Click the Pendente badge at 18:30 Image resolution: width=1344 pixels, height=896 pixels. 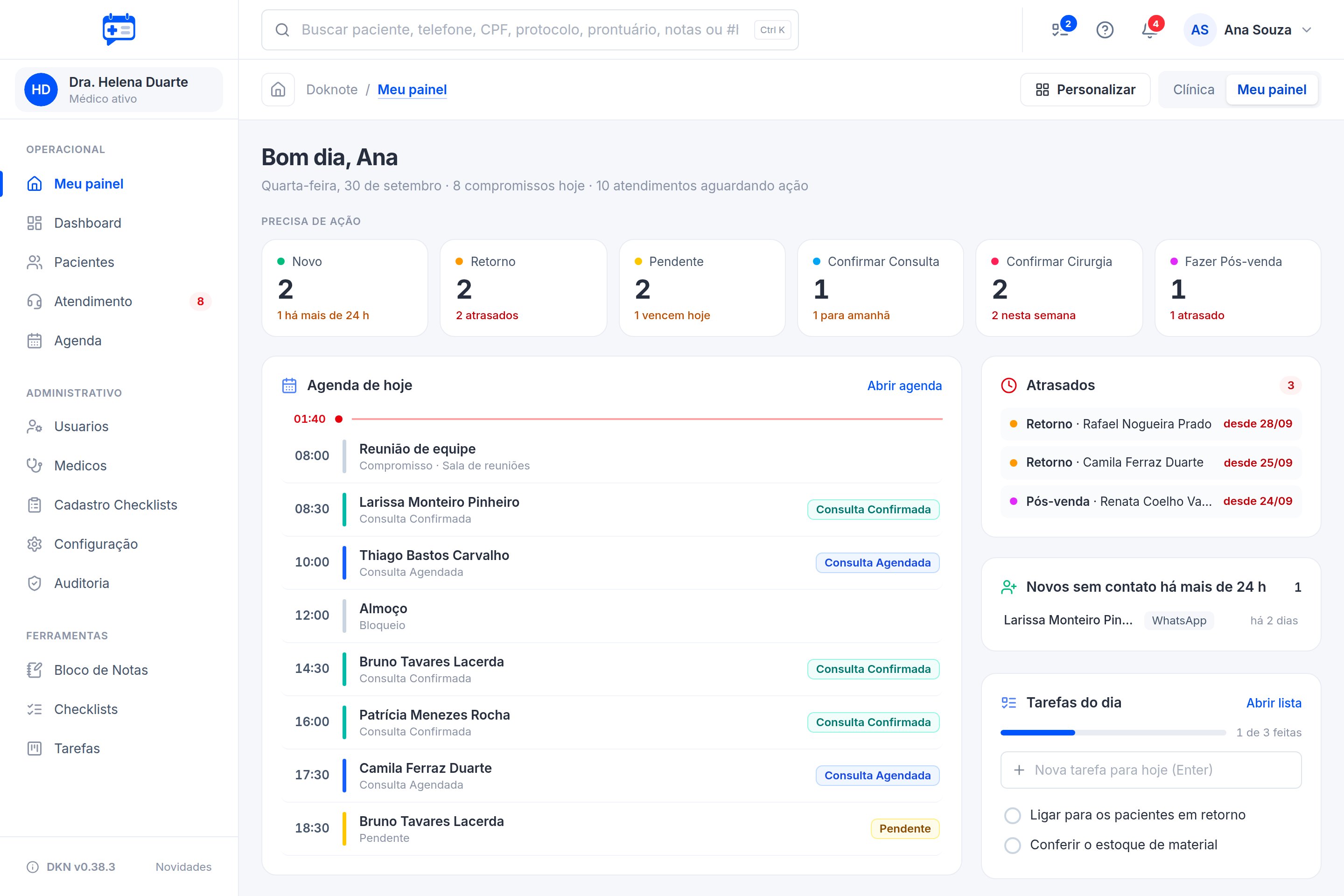[904, 829]
